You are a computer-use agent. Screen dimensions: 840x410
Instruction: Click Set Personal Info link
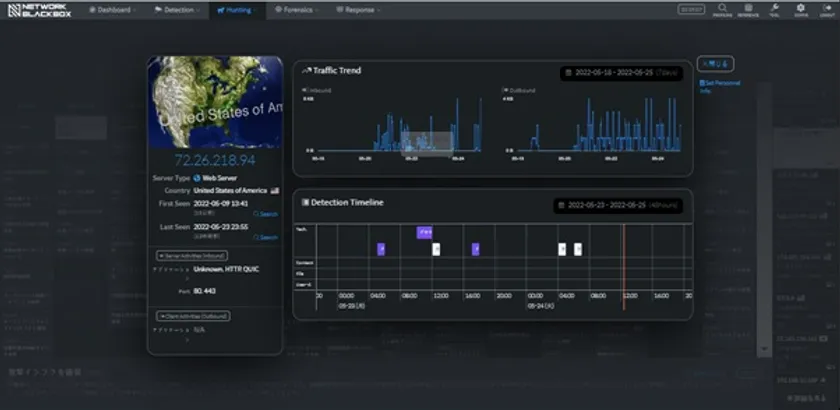click(719, 86)
